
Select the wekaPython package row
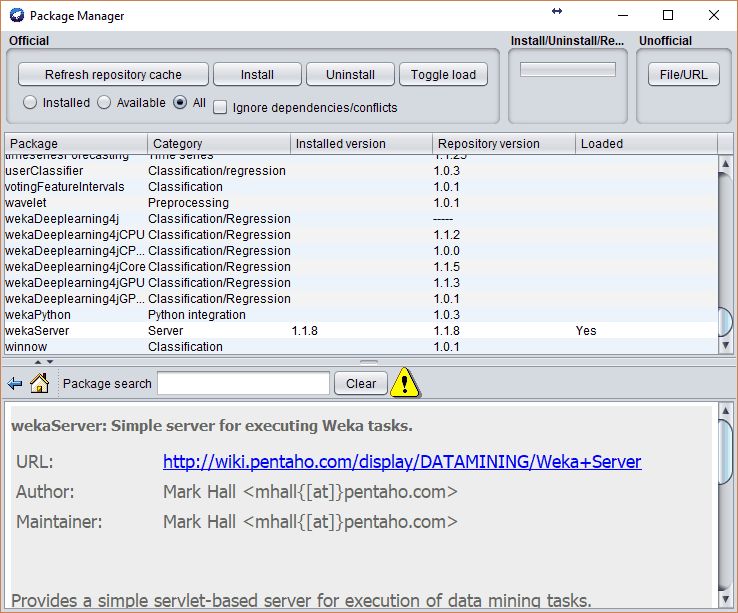(x=361, y=315)
